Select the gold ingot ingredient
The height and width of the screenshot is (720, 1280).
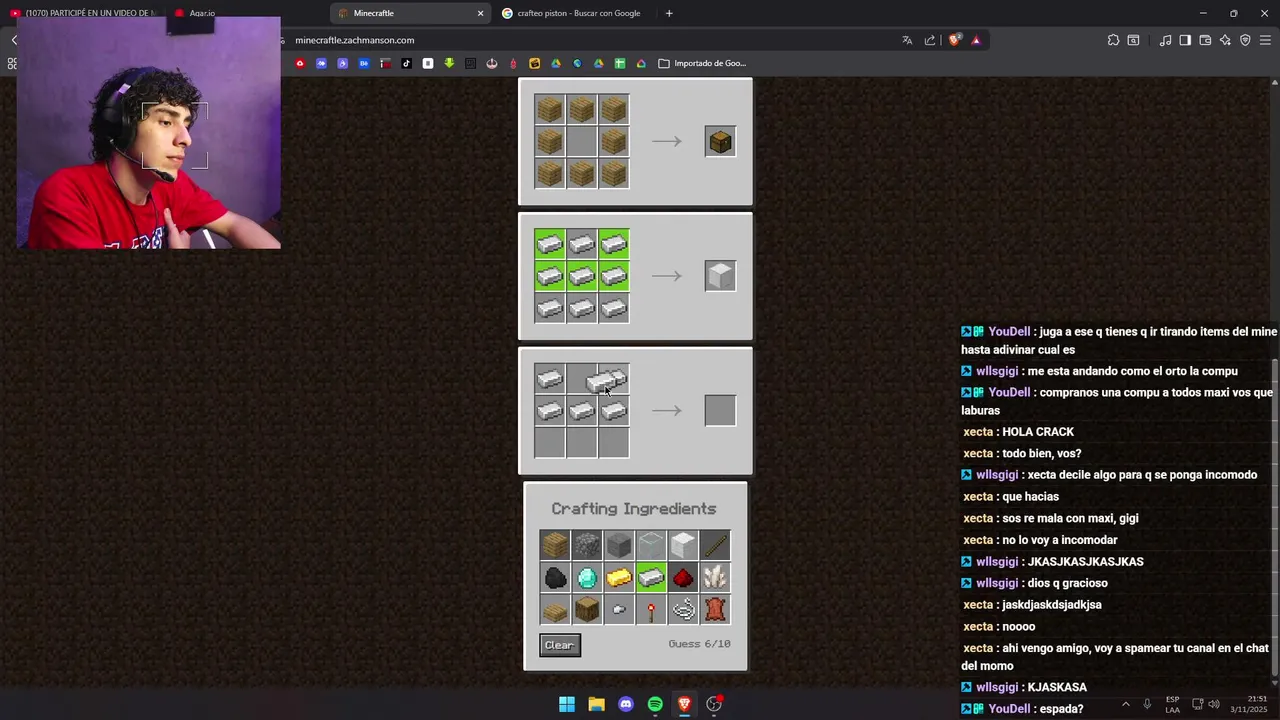619,577
